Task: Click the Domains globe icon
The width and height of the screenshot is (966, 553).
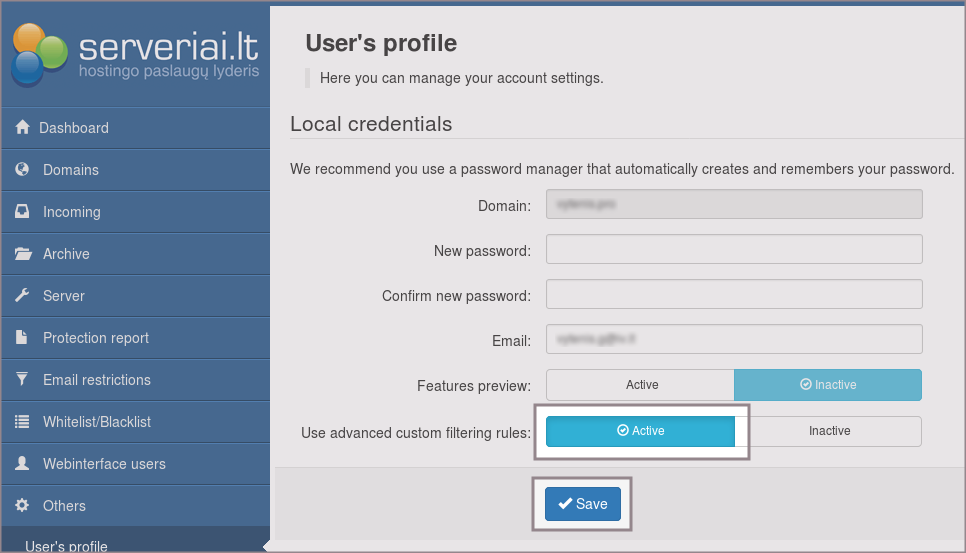Action: click(22, 170)
